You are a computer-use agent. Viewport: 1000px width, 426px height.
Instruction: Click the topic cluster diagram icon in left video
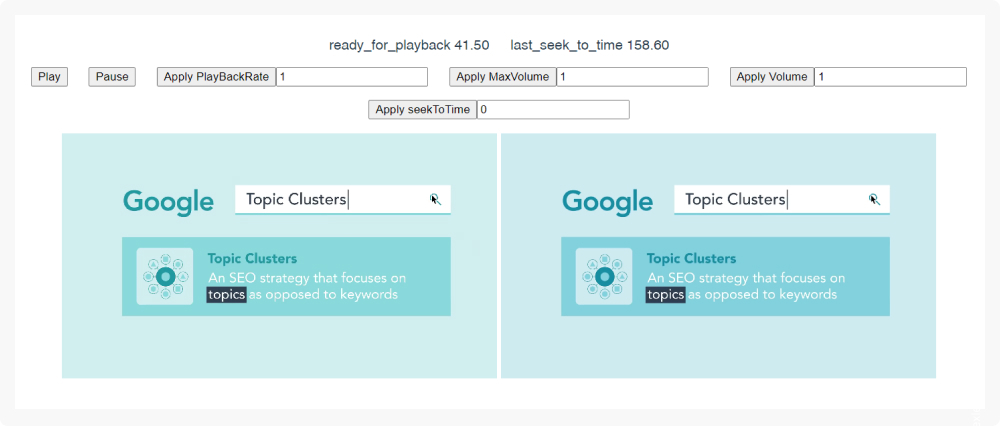click(x=165, y=277)
